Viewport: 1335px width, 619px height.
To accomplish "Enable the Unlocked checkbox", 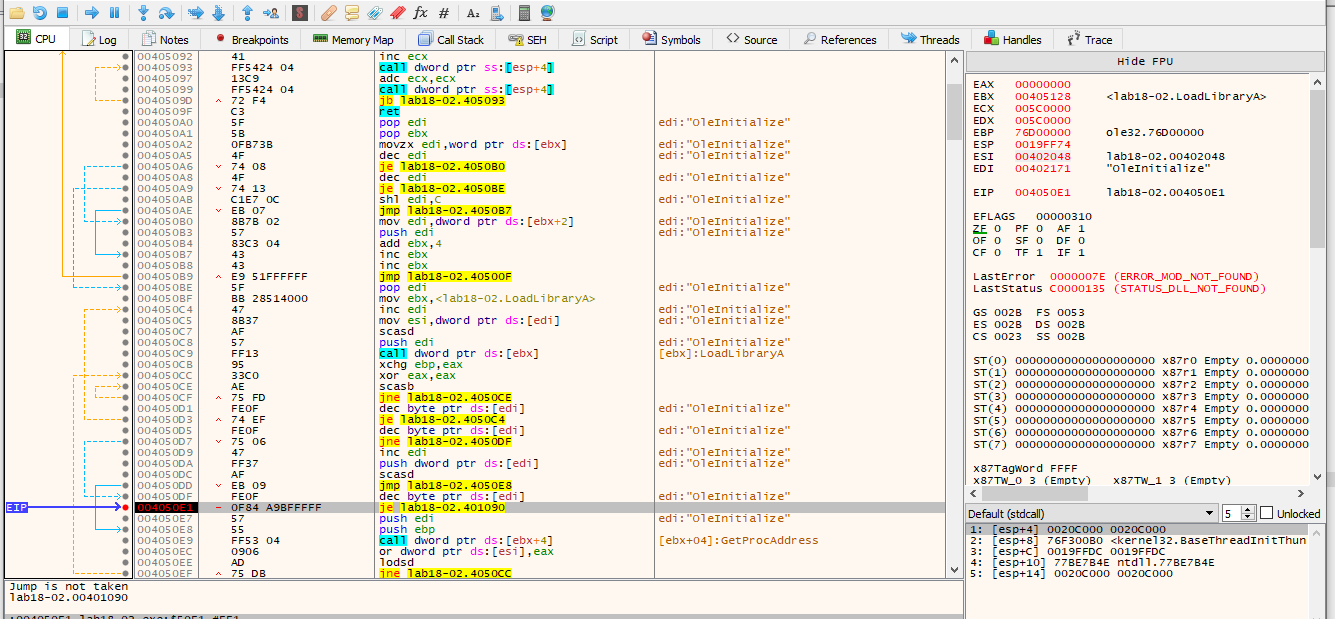I will 1267,513.
